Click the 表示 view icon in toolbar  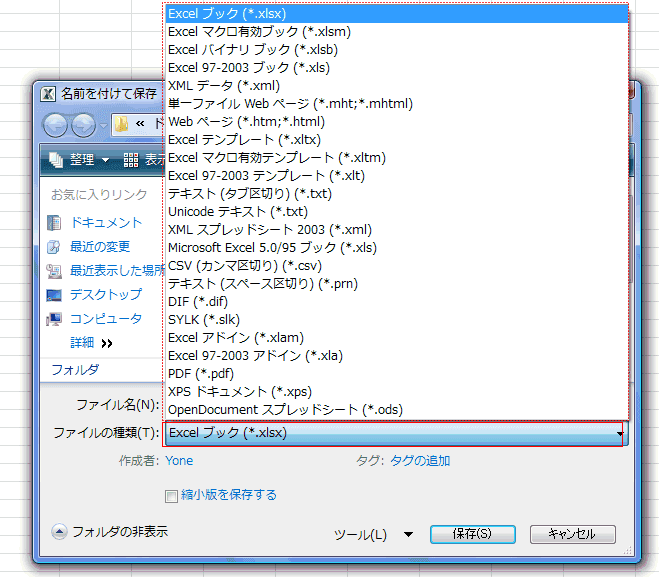131,160
